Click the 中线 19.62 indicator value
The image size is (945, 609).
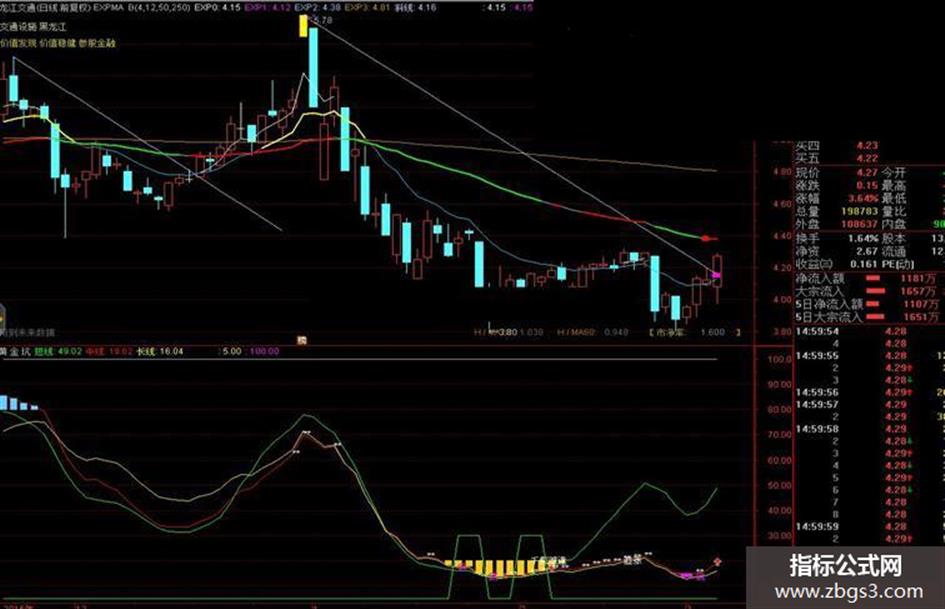point(109,351)
